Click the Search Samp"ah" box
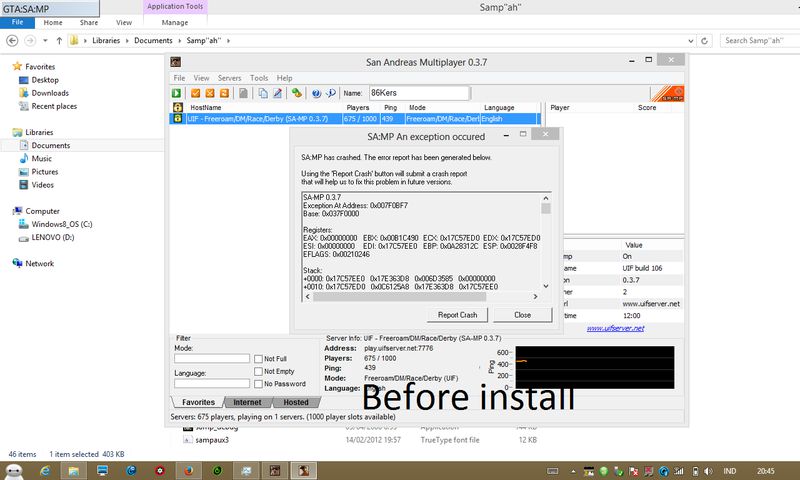Image resolution: width=800 pixels, height=480 pixels. click(x=760, y=41)
